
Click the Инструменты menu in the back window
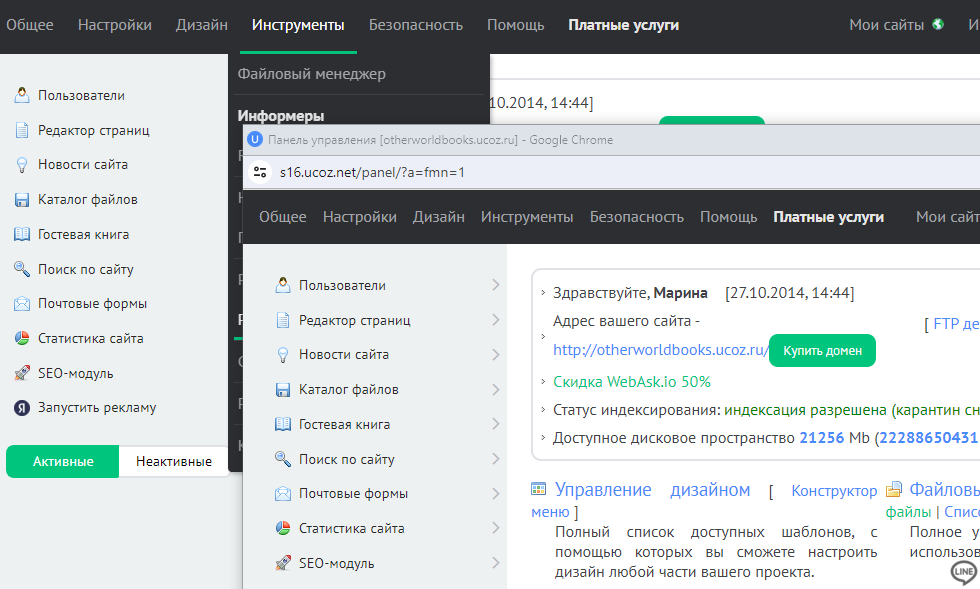tap(298, 25)
